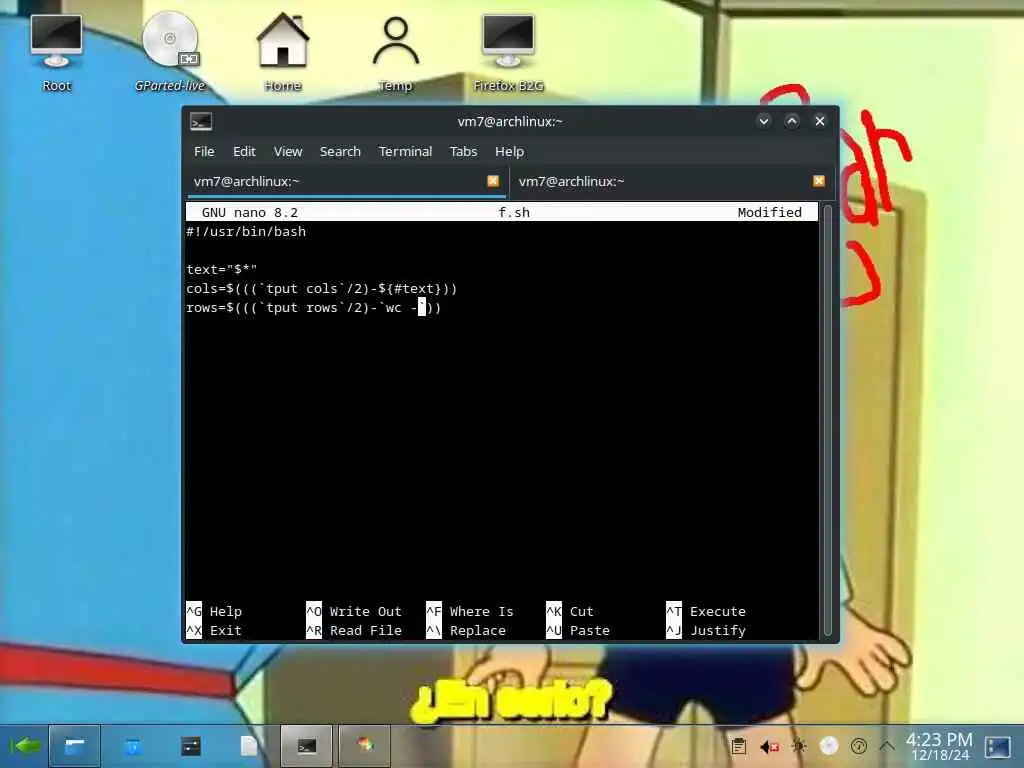
Task: Click the 'f.sh' filename in nano header
Action: pyautogui.click(x=514, y=213)
